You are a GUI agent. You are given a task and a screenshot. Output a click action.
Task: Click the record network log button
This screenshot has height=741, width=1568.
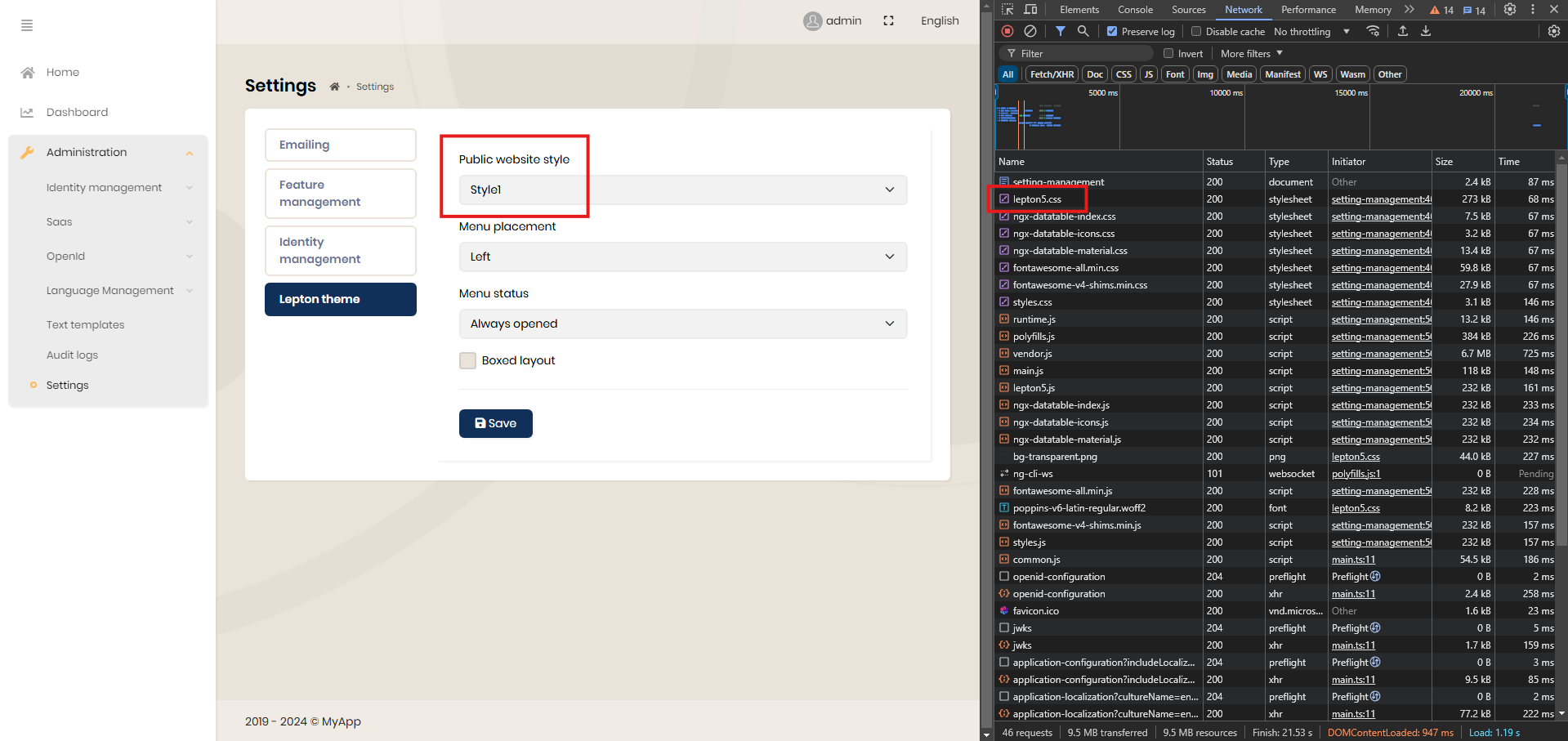[1007, 31]
